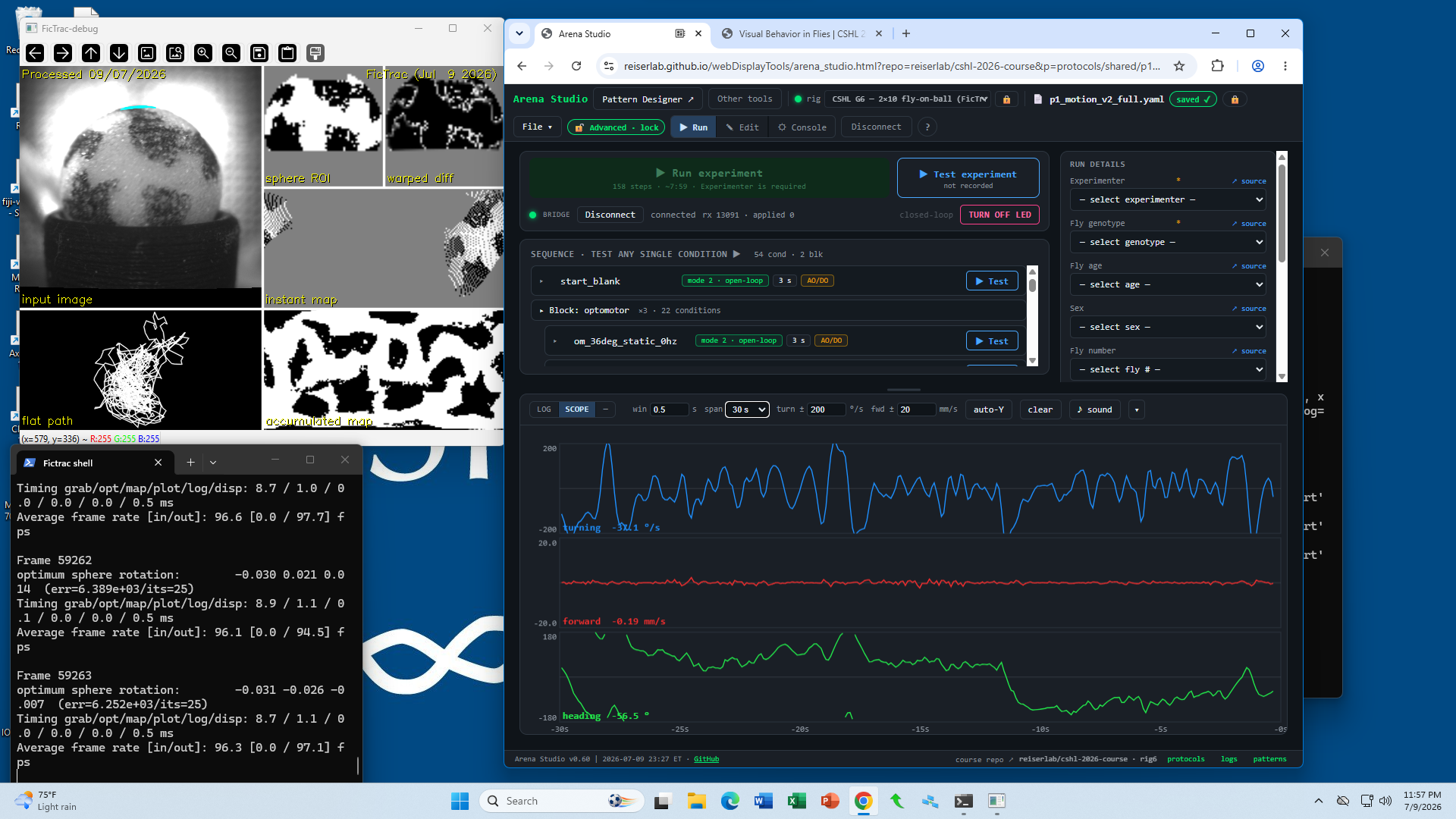1456x819 pixels.
Task: Click the paintbrush icon in FicTrac-debug toolbar
Action: [x=315, y=52]
